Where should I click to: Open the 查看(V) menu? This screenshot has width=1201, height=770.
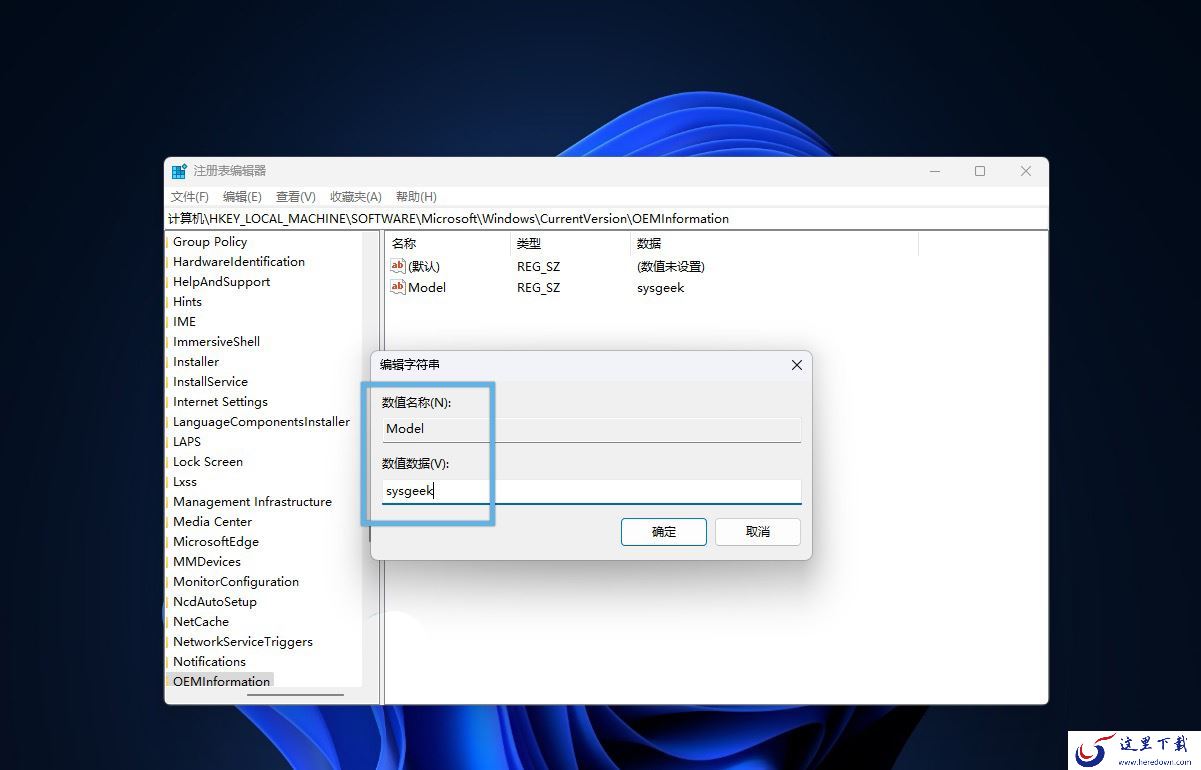tap(296, 197)
